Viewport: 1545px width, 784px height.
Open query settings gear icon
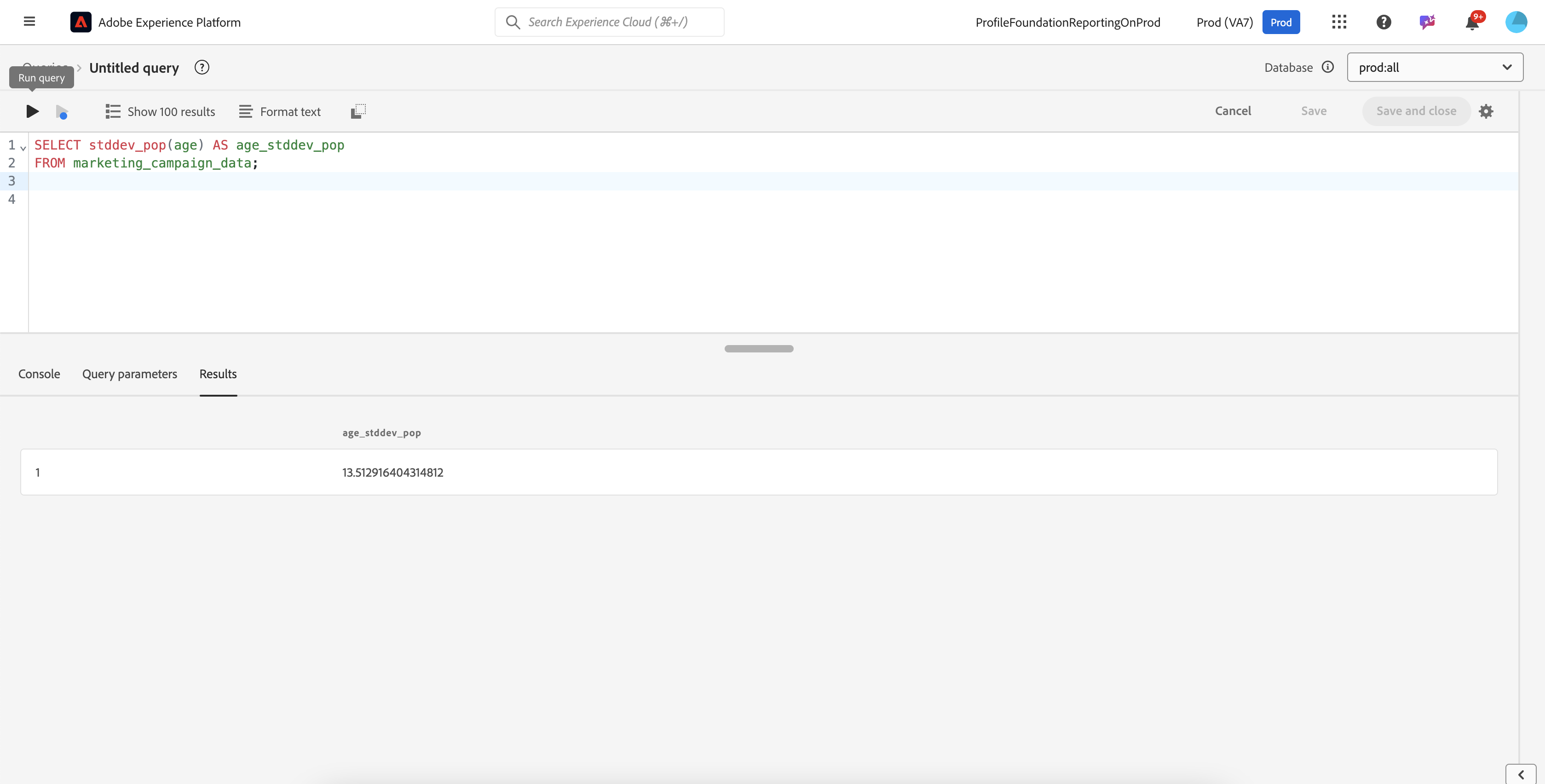tap(1486, 111)
